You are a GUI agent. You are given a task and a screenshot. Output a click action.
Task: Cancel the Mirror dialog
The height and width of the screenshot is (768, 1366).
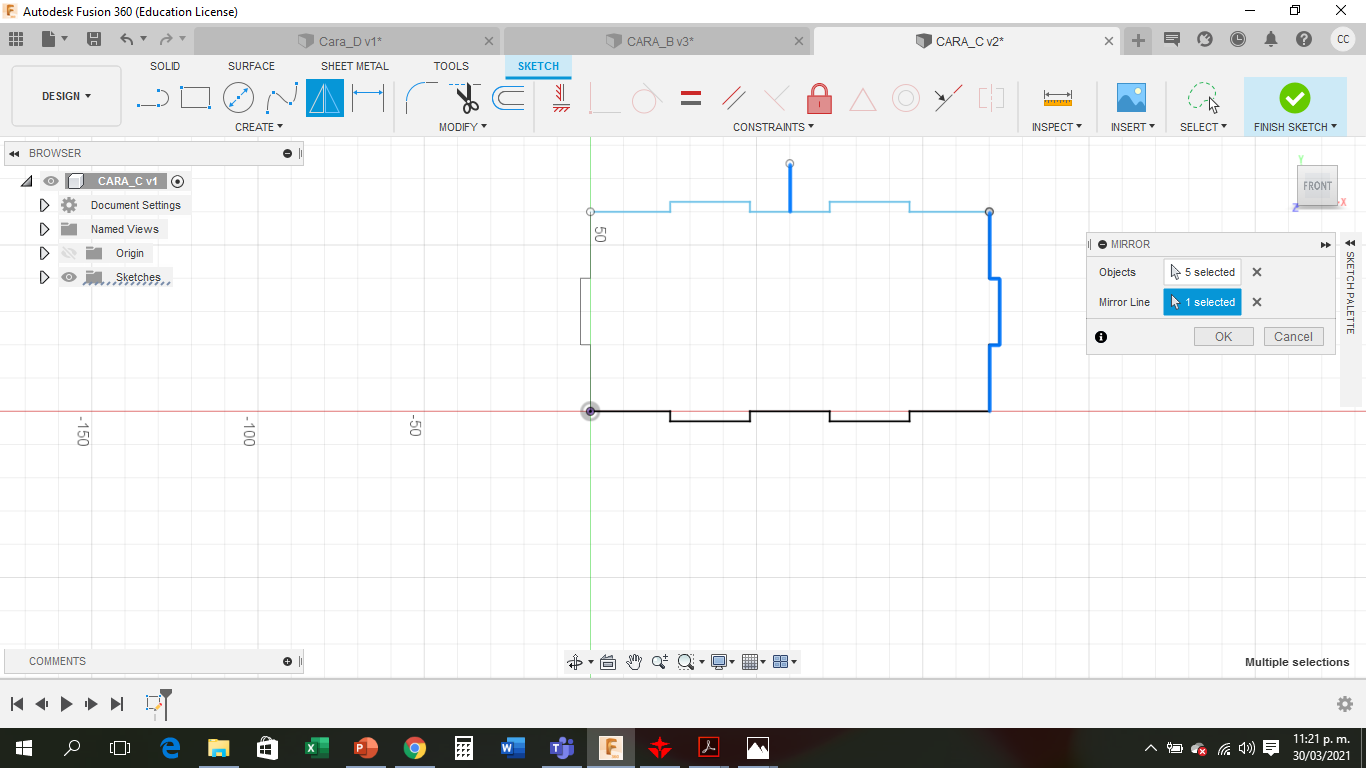(x=1293, y=337)
